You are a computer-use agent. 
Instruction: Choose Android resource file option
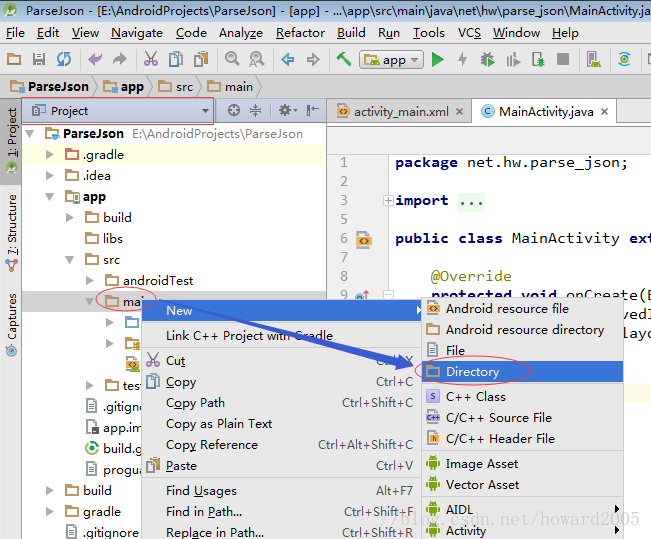point(522,309)
